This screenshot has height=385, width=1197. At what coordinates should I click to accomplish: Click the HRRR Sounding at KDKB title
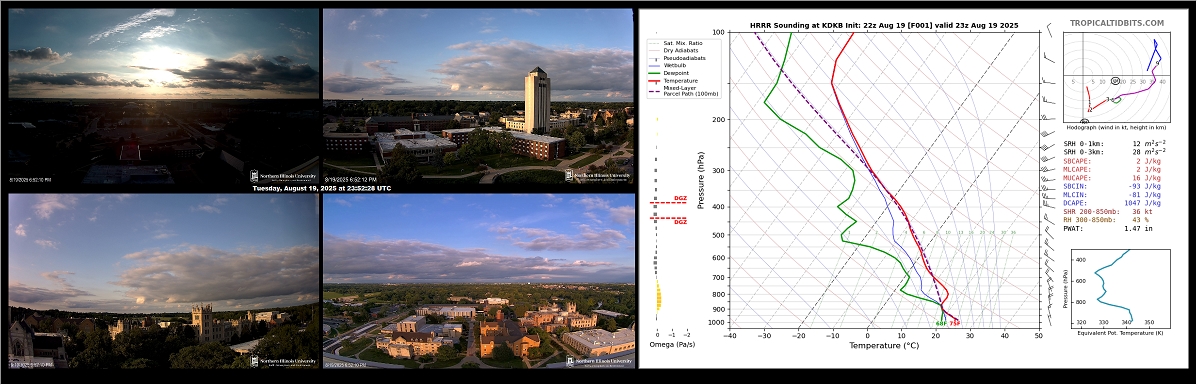click(x=884, y=25)
